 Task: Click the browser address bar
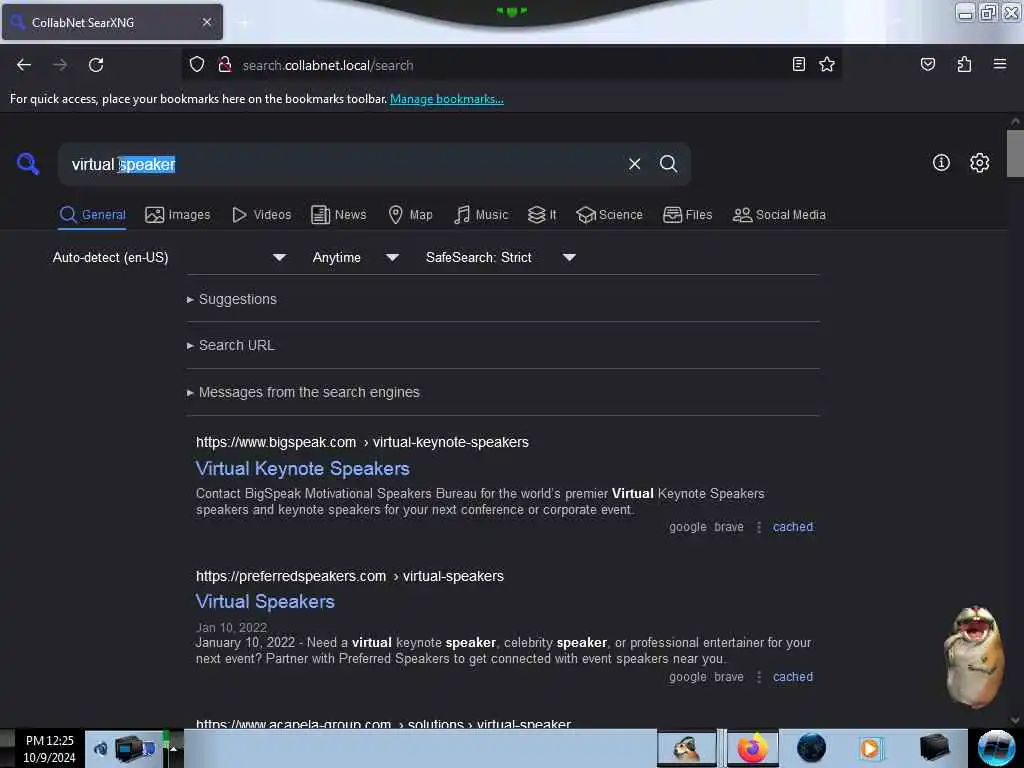click(509, 65)
